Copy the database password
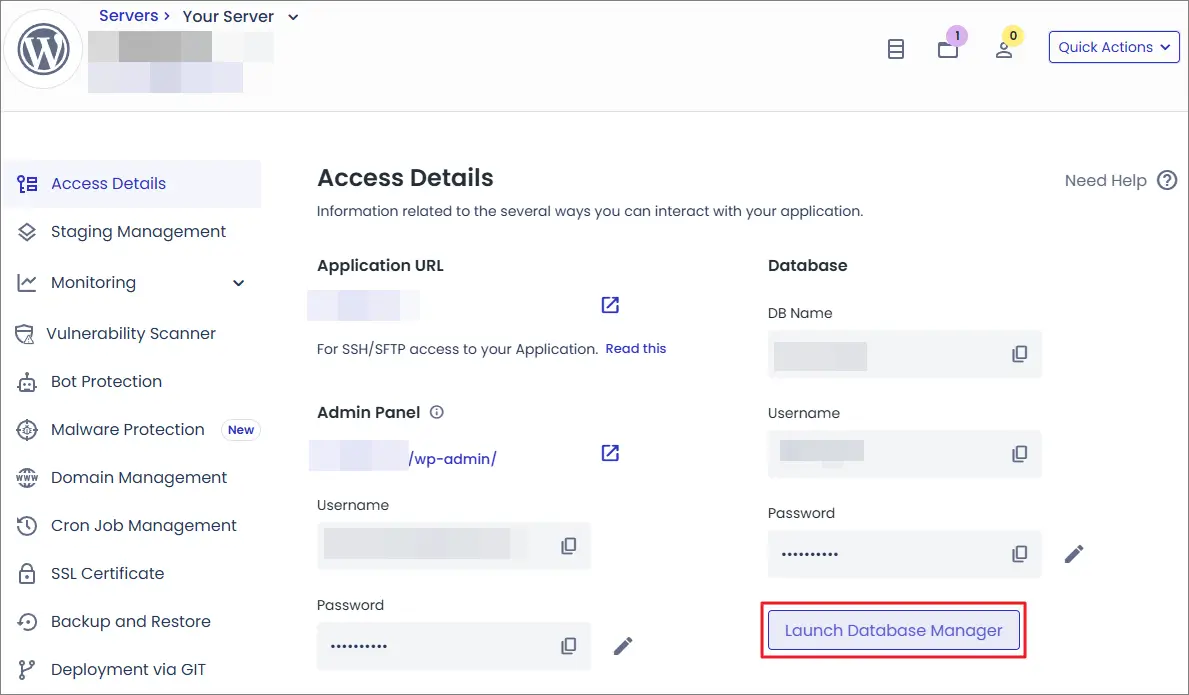The height and width of the screenshot is (695, 1189). (1019, 554)
